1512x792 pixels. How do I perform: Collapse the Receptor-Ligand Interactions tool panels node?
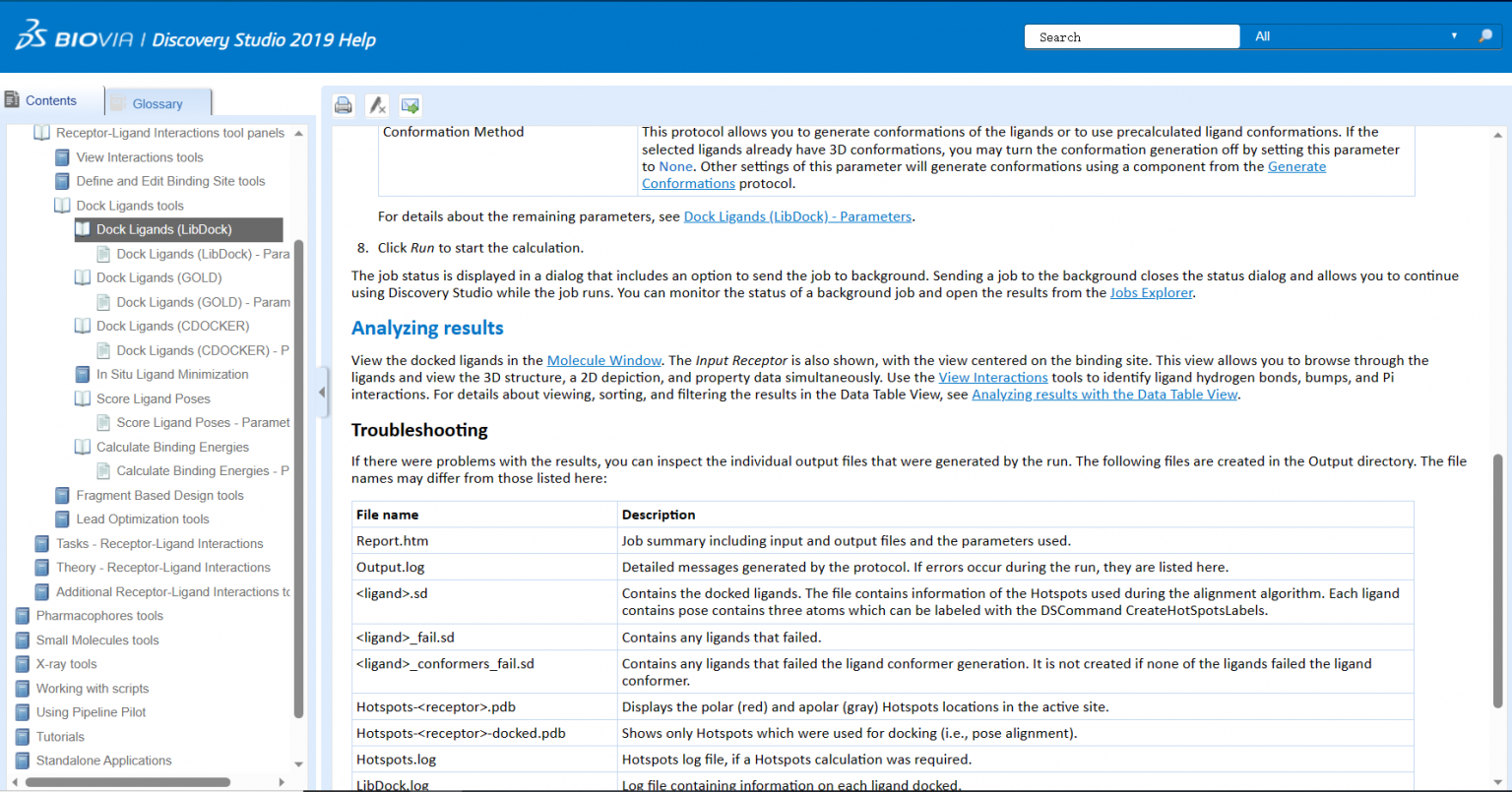point(41,133)
